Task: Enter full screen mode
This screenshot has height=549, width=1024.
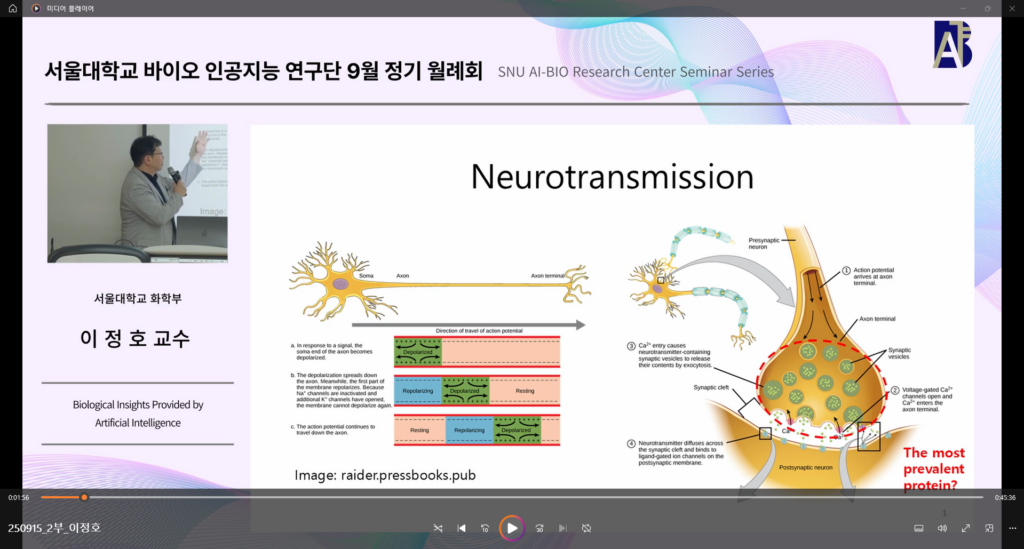Action: pyautogui.click(x=966, y=528)
